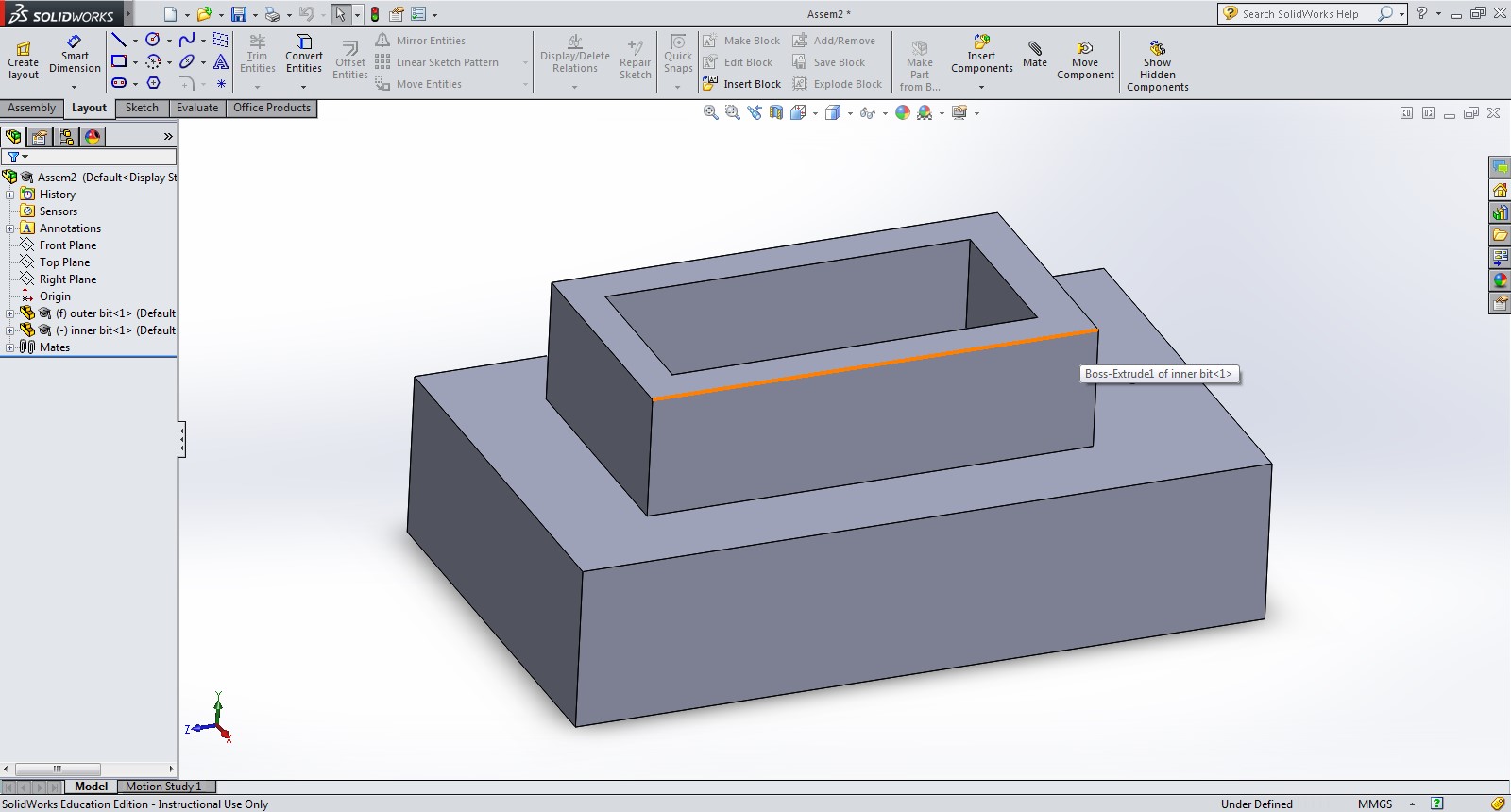
Task: Click Move Component tool
Action: pos(1085,59)
